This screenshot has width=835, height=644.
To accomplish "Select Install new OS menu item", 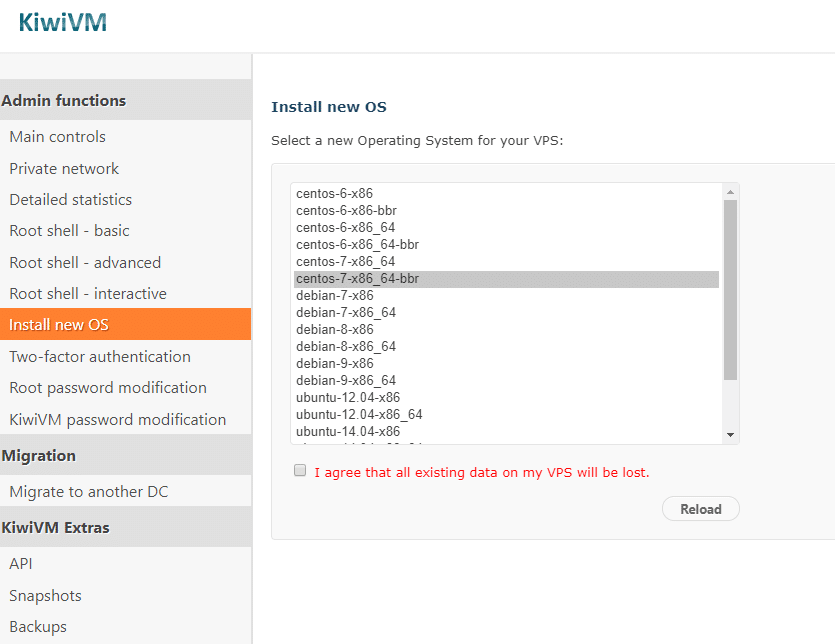I will [x=59, y=325].
